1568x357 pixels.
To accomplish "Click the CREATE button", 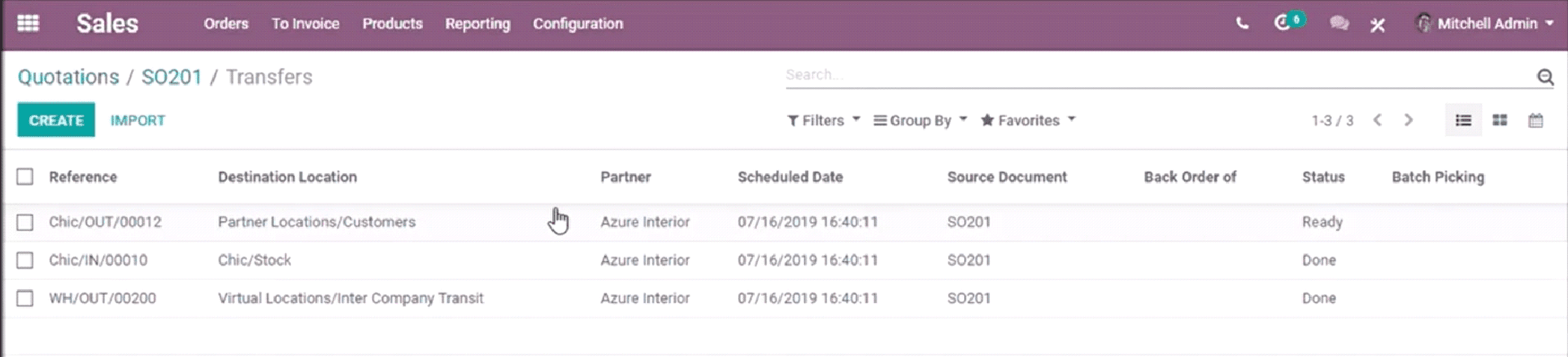I will (56, 120).
